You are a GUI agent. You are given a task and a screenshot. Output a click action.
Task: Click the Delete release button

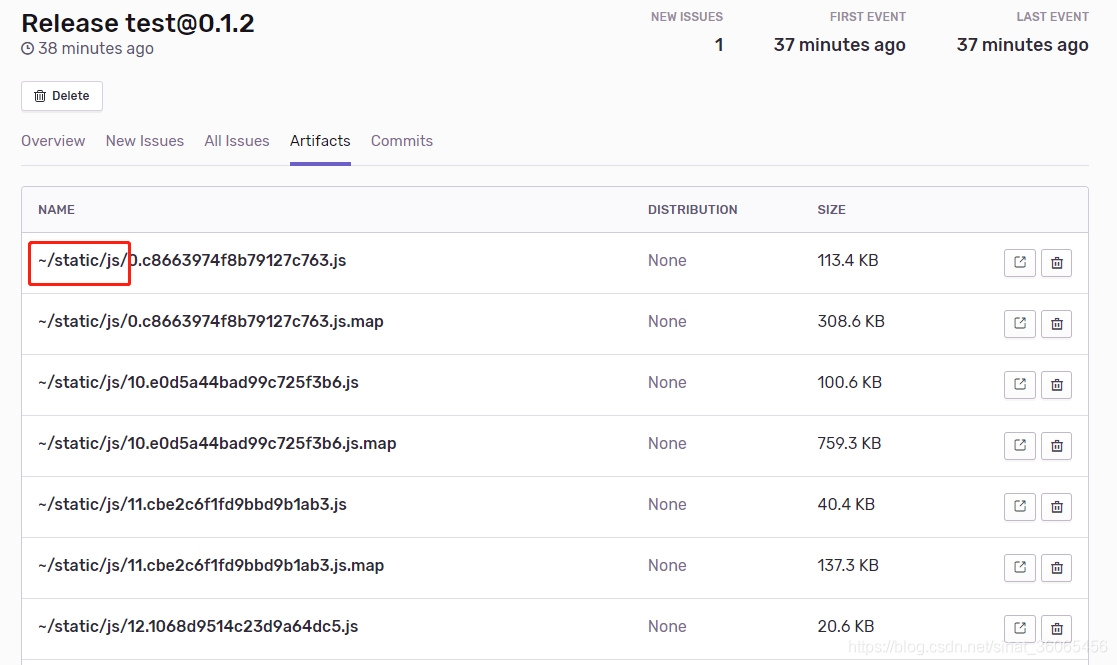[x=62, y=96]
